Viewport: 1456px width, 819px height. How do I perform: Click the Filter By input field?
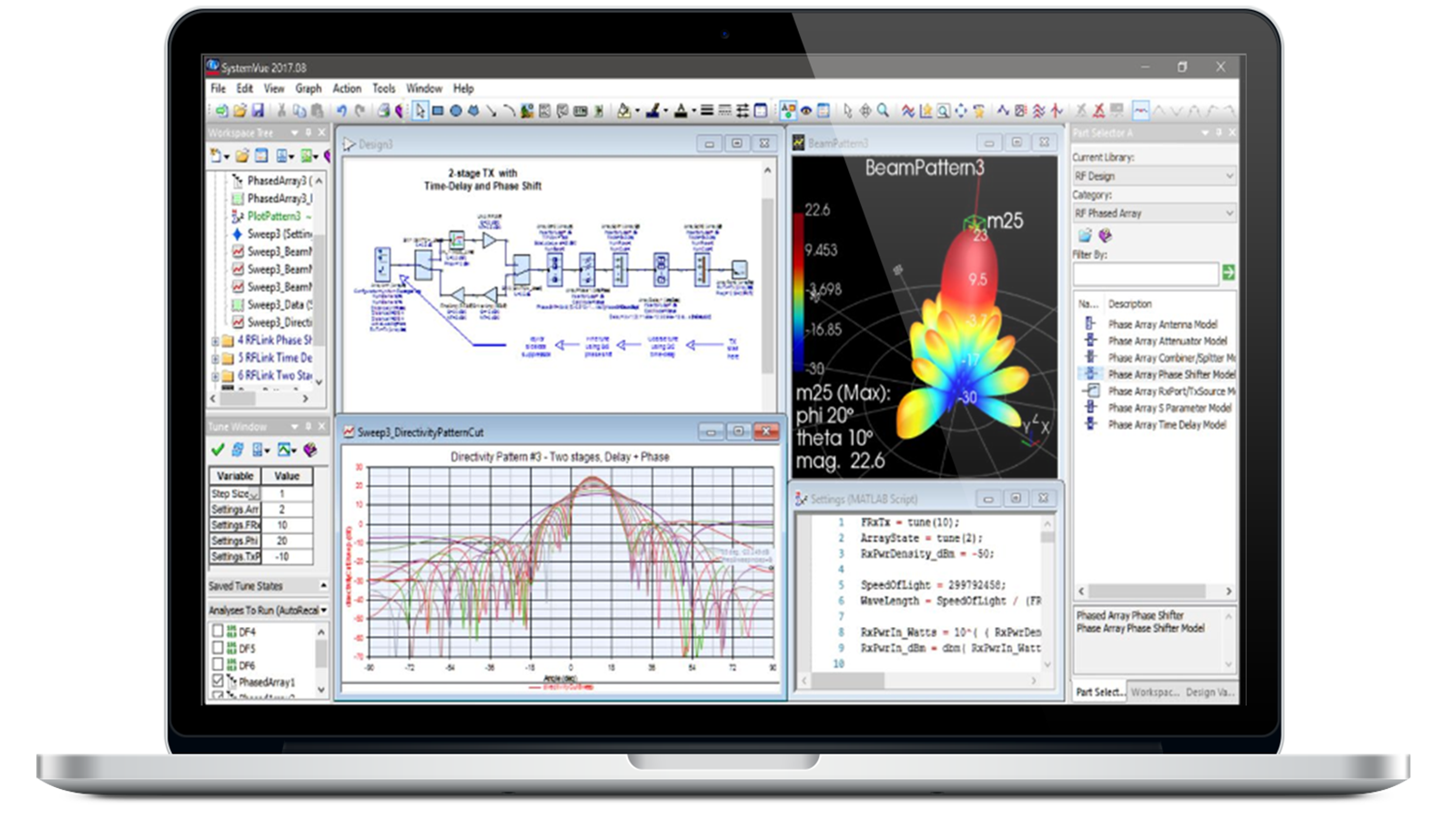(1147, 271)
